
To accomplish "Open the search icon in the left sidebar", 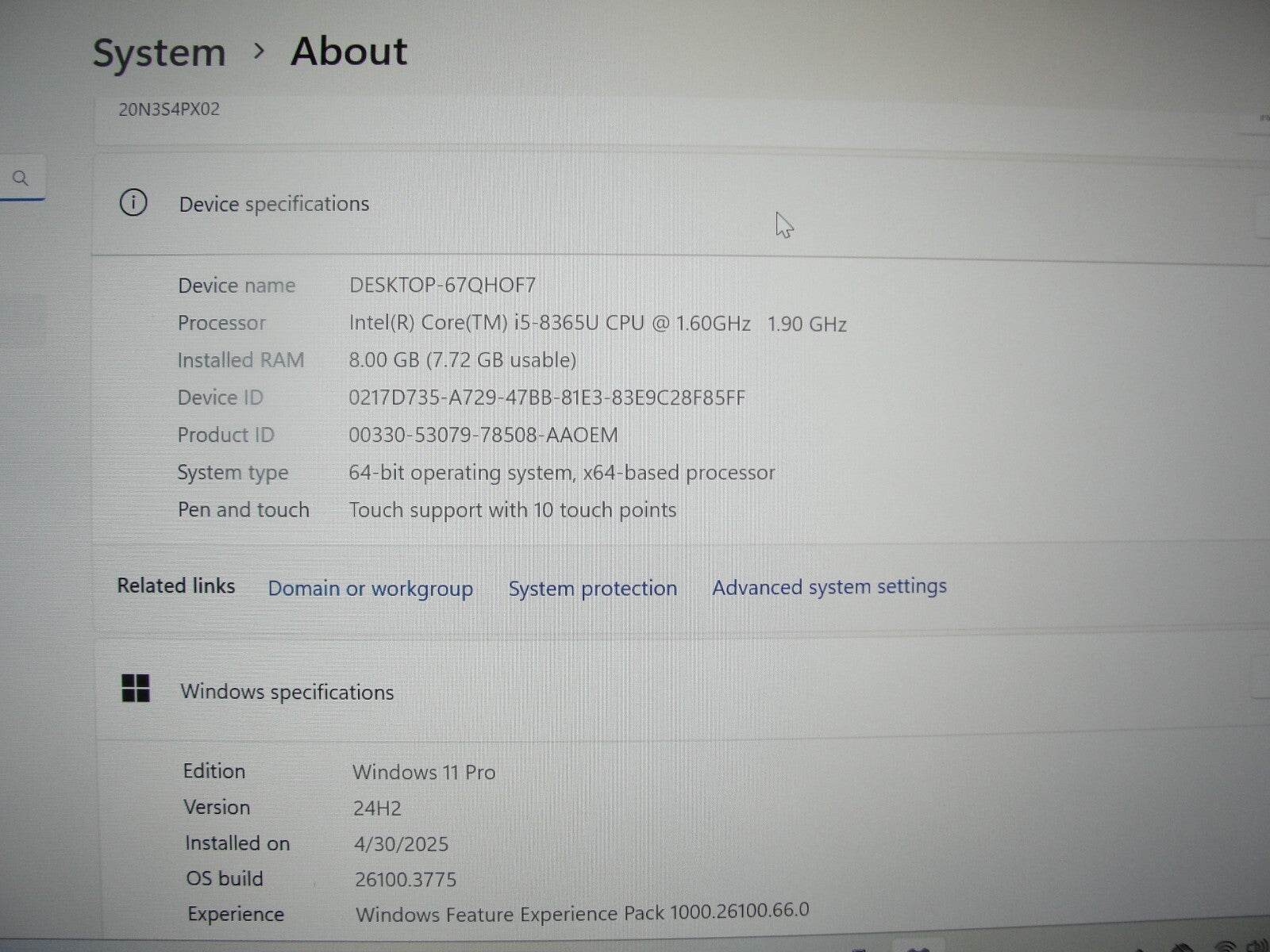I will (x=21, y=178).
